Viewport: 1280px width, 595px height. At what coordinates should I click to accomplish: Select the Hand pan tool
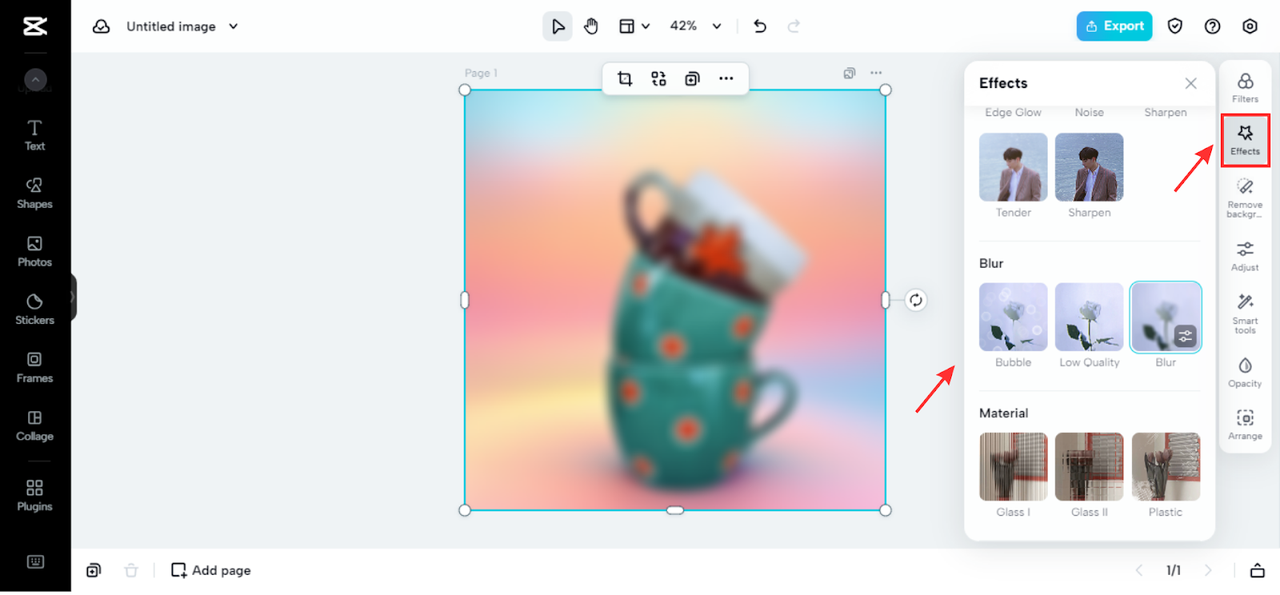click(591, 26)
